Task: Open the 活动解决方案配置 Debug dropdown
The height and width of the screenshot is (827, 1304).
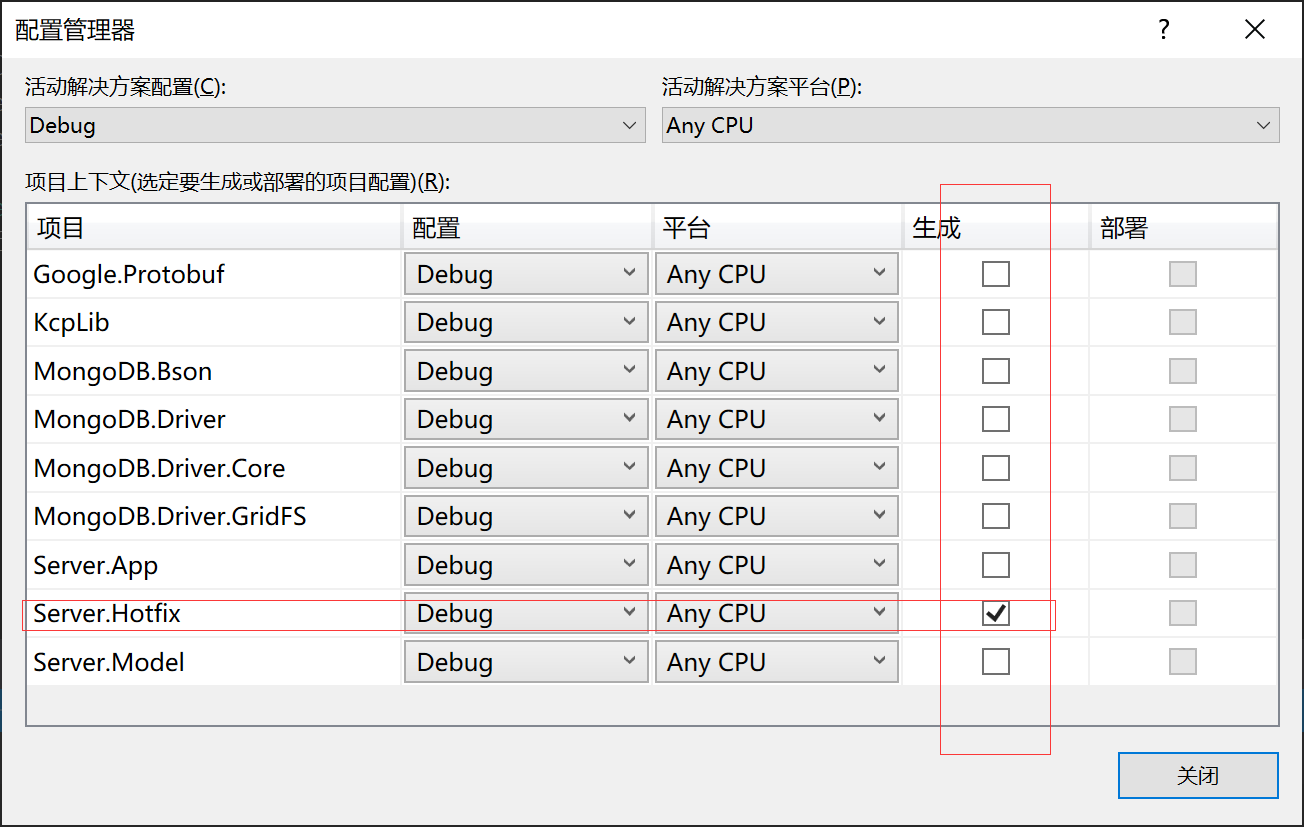Action: pos(335,126)
